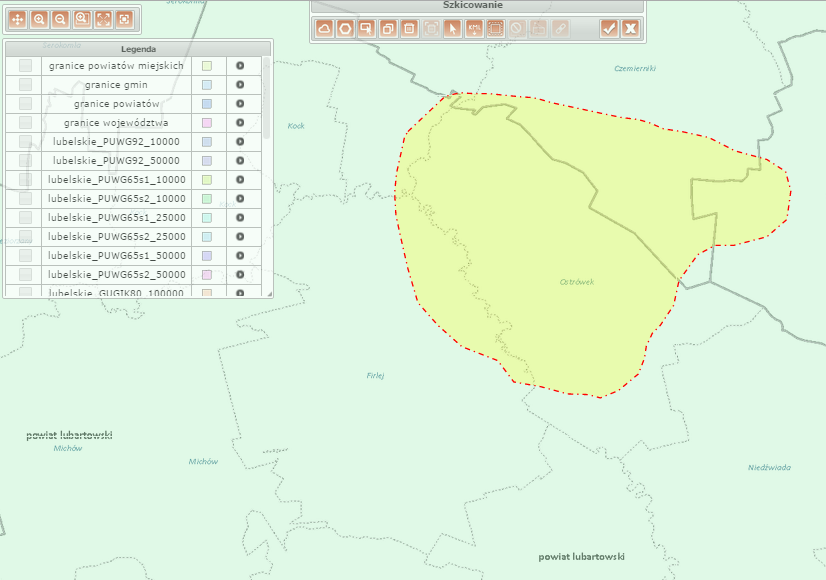This screenshot has width=826, height=580.
Task: Click the zoom in magnifier tool
Action: click(x=39, y=19)
